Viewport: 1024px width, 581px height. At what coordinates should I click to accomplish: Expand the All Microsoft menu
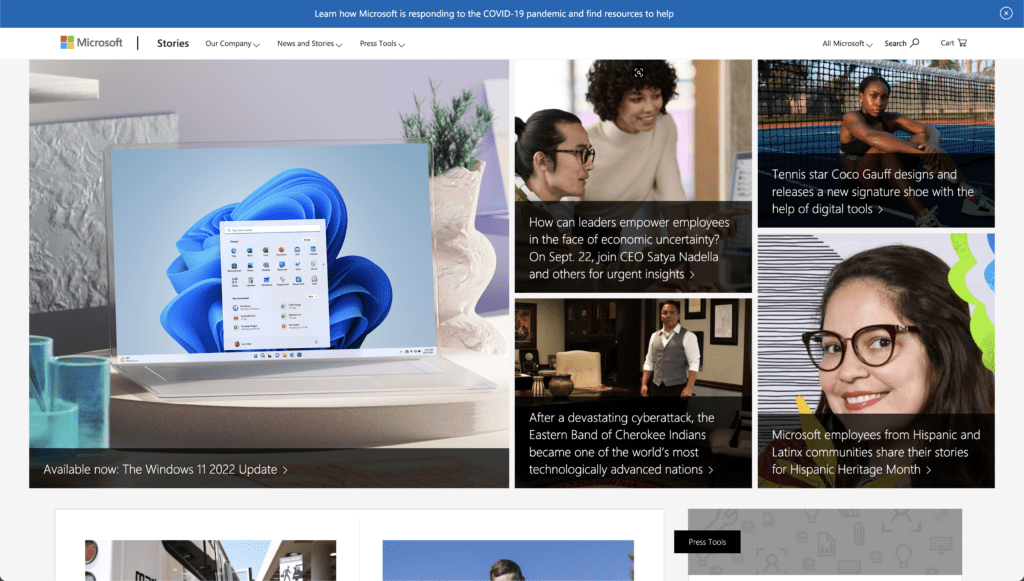[x=847, y=44]
